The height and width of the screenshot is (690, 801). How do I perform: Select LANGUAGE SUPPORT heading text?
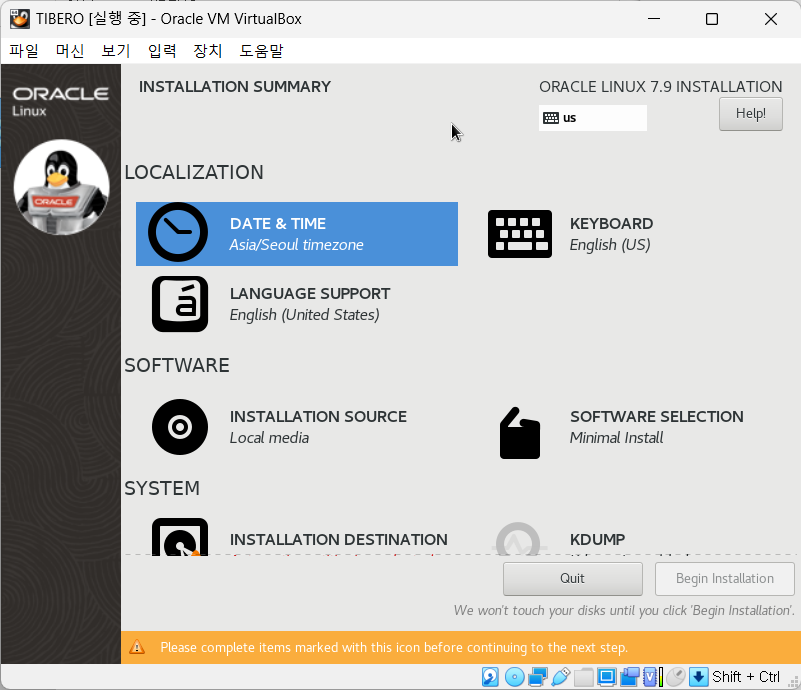coord(310,294)
